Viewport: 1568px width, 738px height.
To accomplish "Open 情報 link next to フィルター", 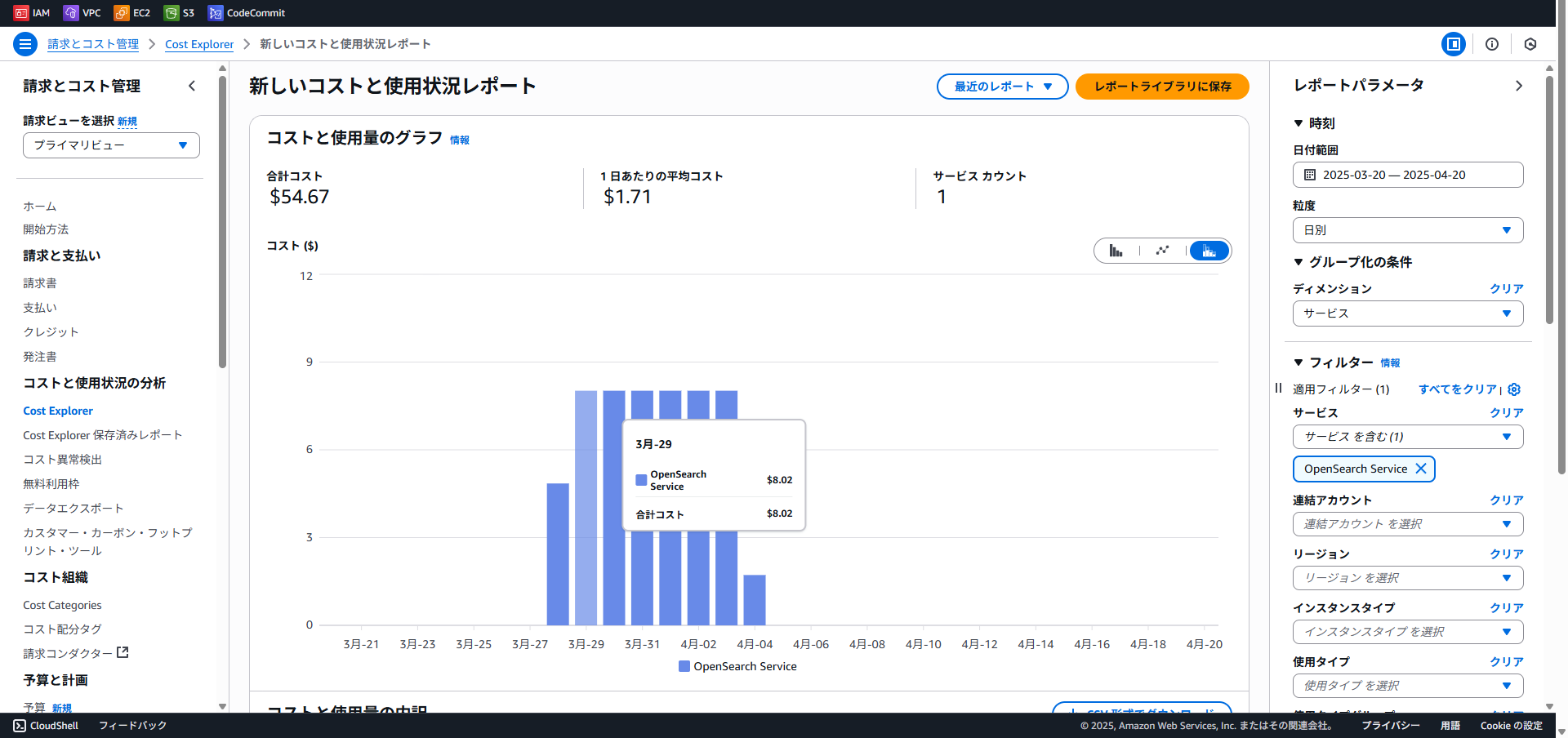I will [1390, 363].
